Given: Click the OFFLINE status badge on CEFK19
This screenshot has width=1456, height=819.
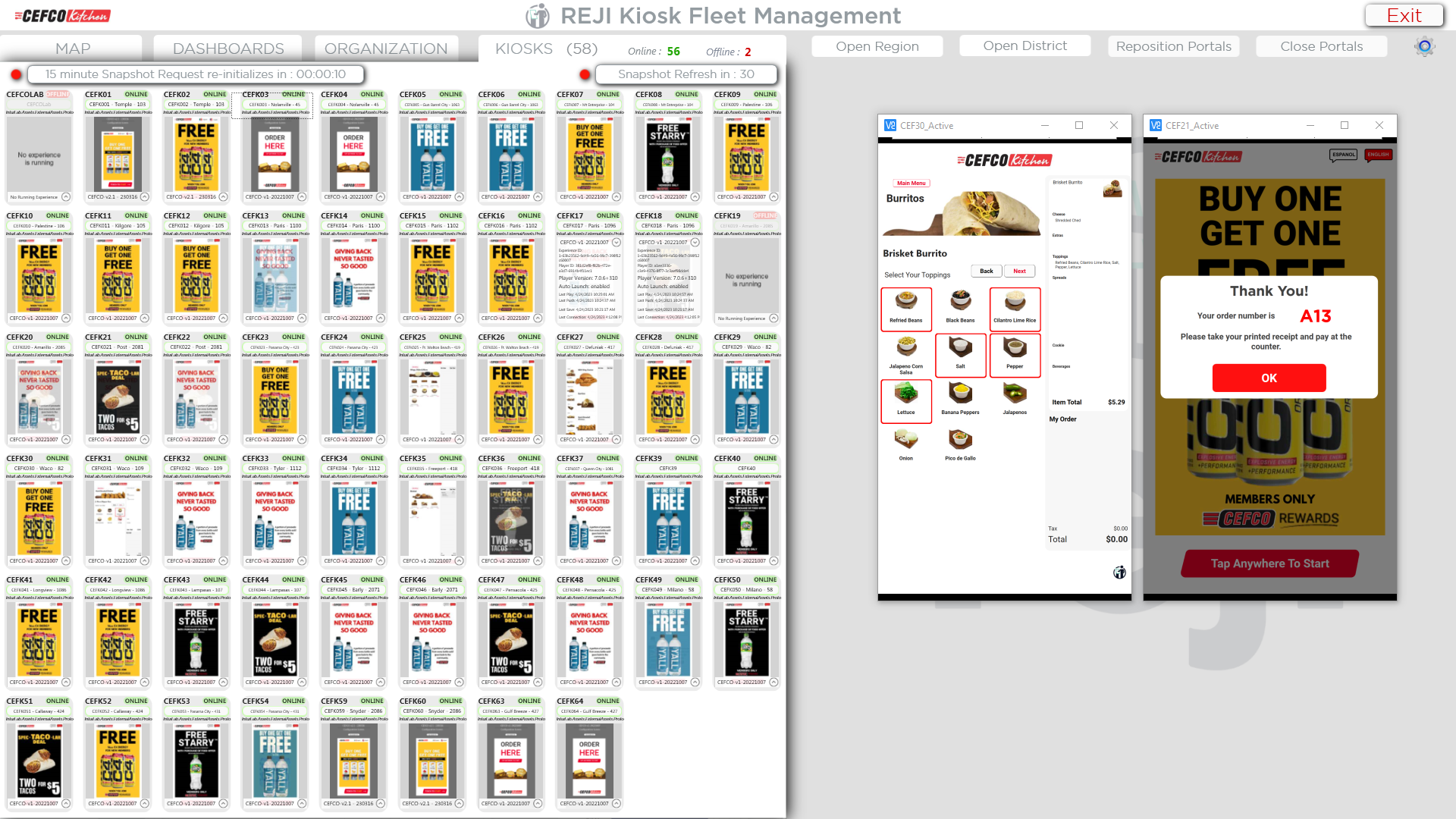Looking at the screenshot, I should [x=765, y=216].
